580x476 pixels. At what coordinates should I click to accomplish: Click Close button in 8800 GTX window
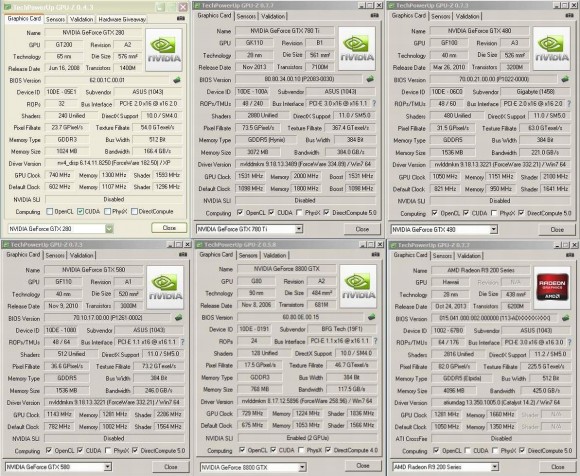(363, 466)
